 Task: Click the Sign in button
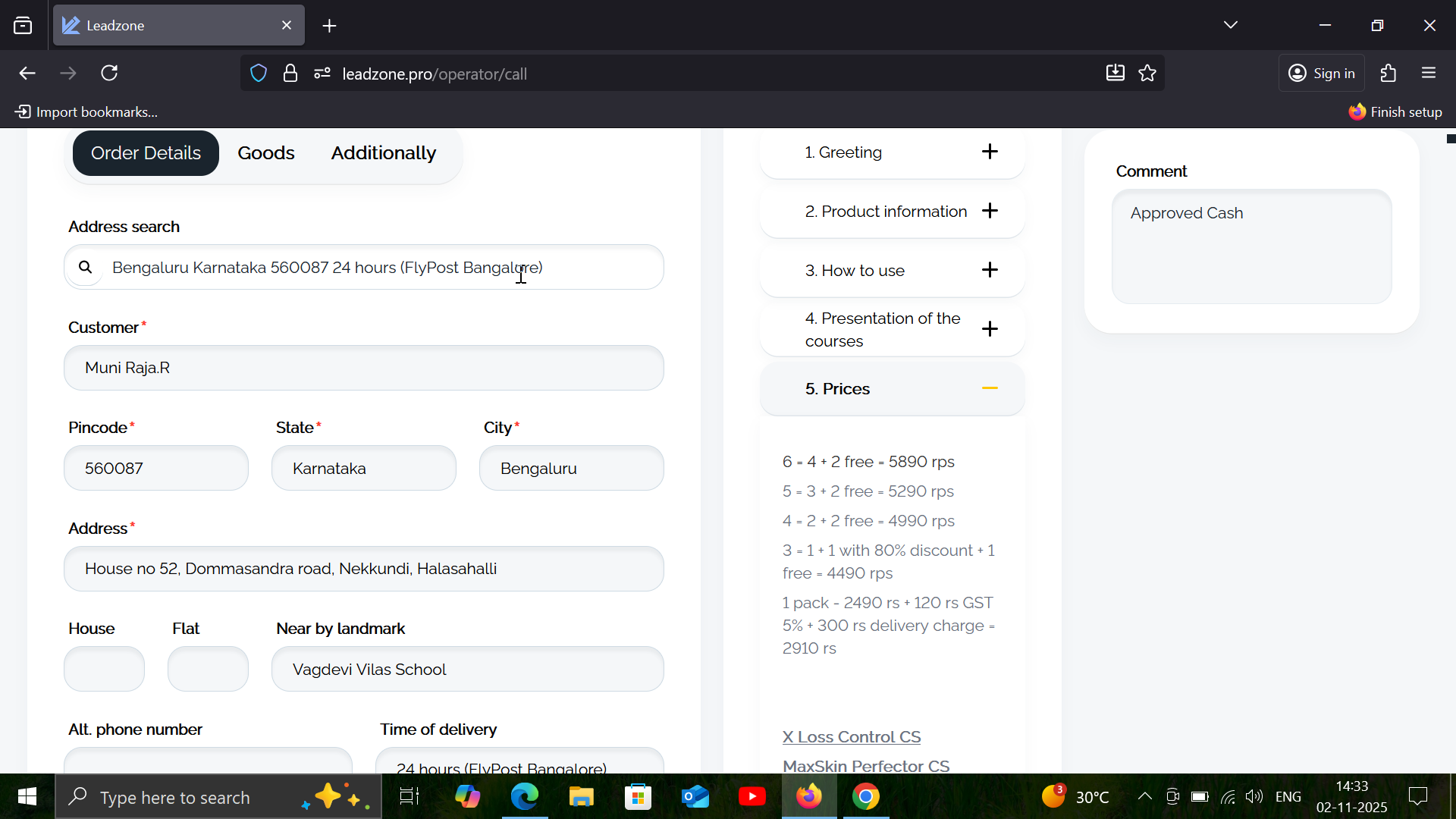pyautogui.click(x=1322, y=74)
